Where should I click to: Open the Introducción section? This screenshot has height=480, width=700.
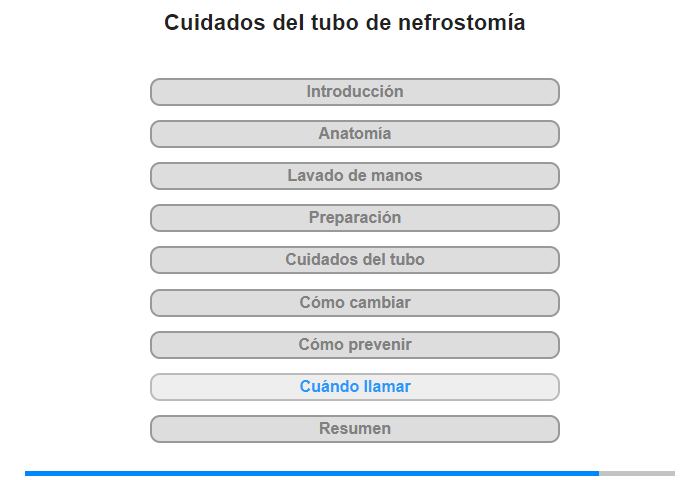pos(355,92)
